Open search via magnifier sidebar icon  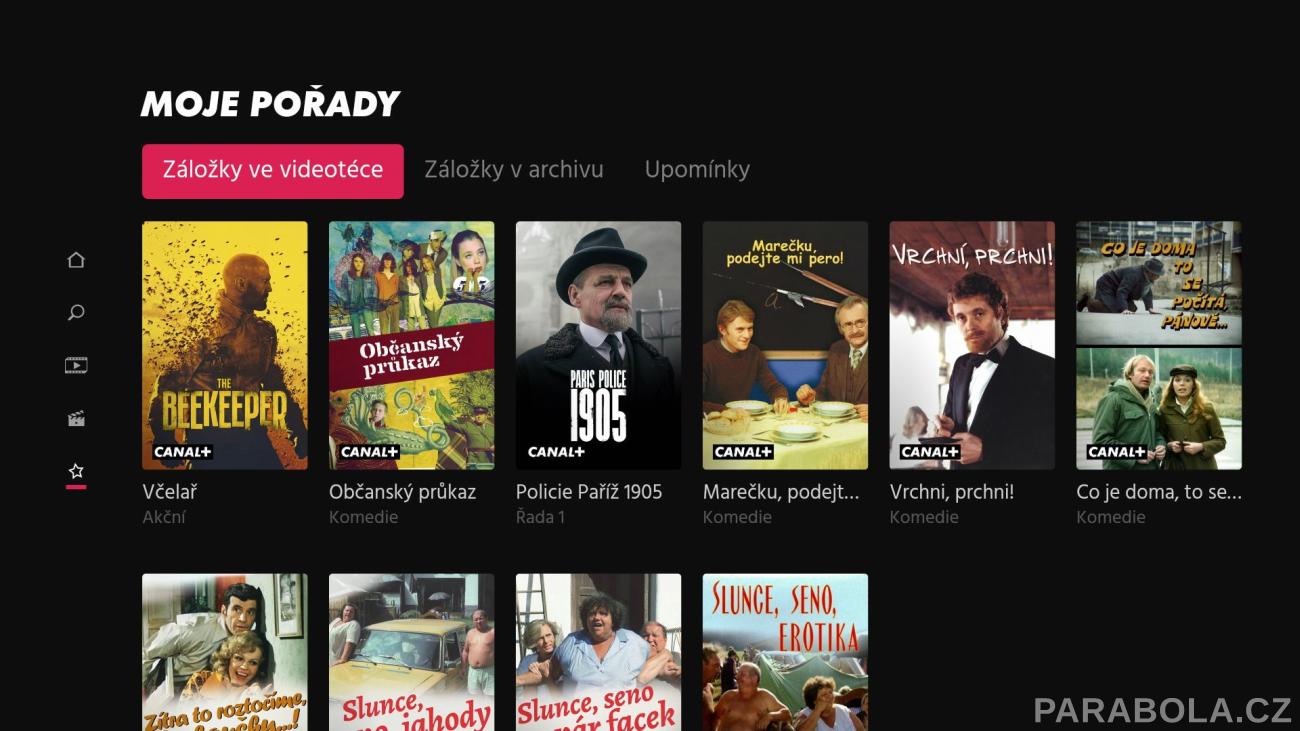pyautogui.click(x=76, y=313)
